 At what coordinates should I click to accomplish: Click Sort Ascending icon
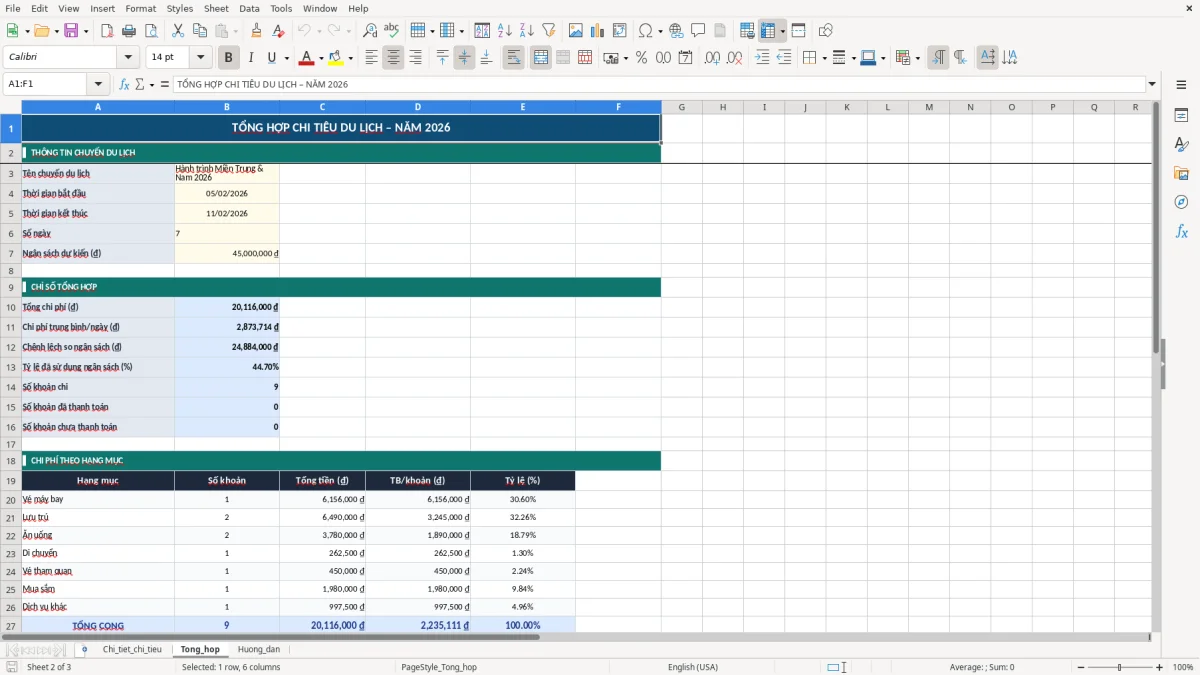click(505, 31)
